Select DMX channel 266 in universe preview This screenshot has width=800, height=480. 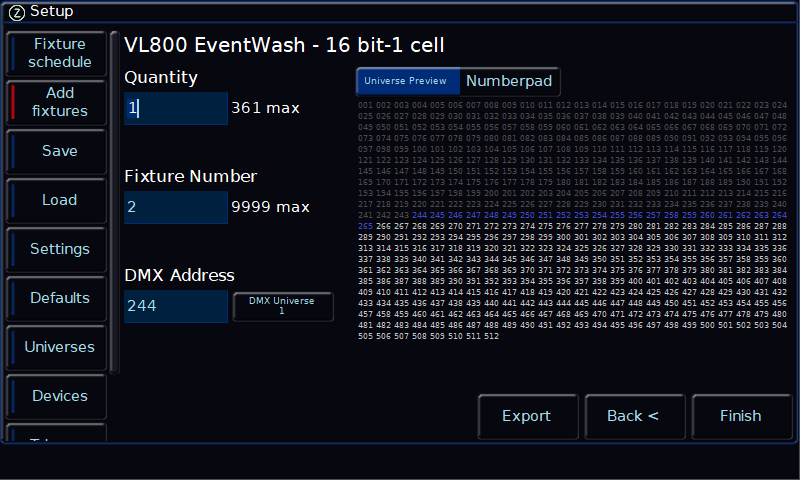383,226
